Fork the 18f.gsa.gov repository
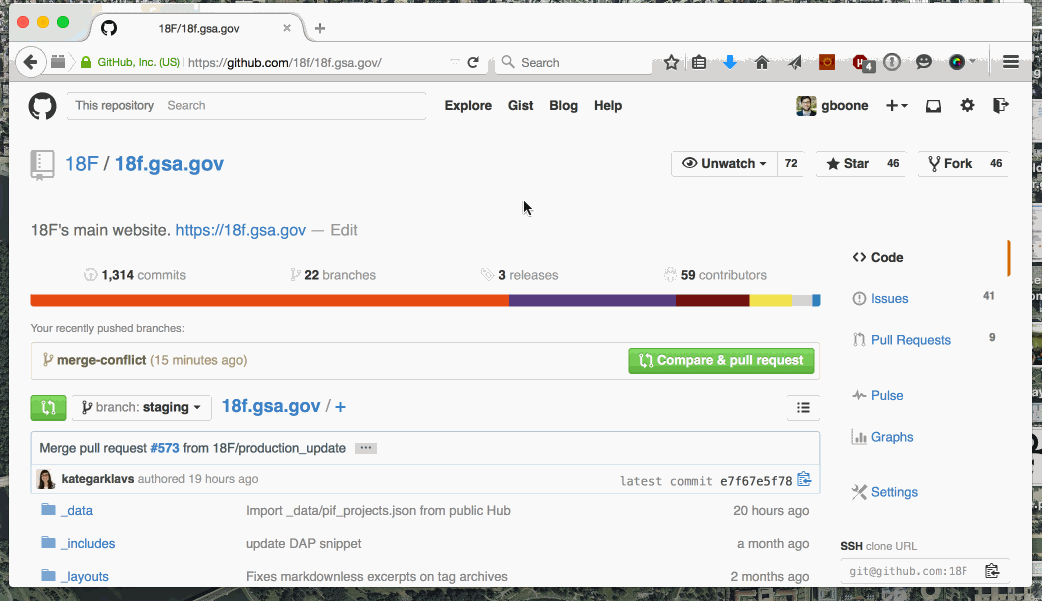The height and width of the screenshot is (601, 1042). point(950,164)
